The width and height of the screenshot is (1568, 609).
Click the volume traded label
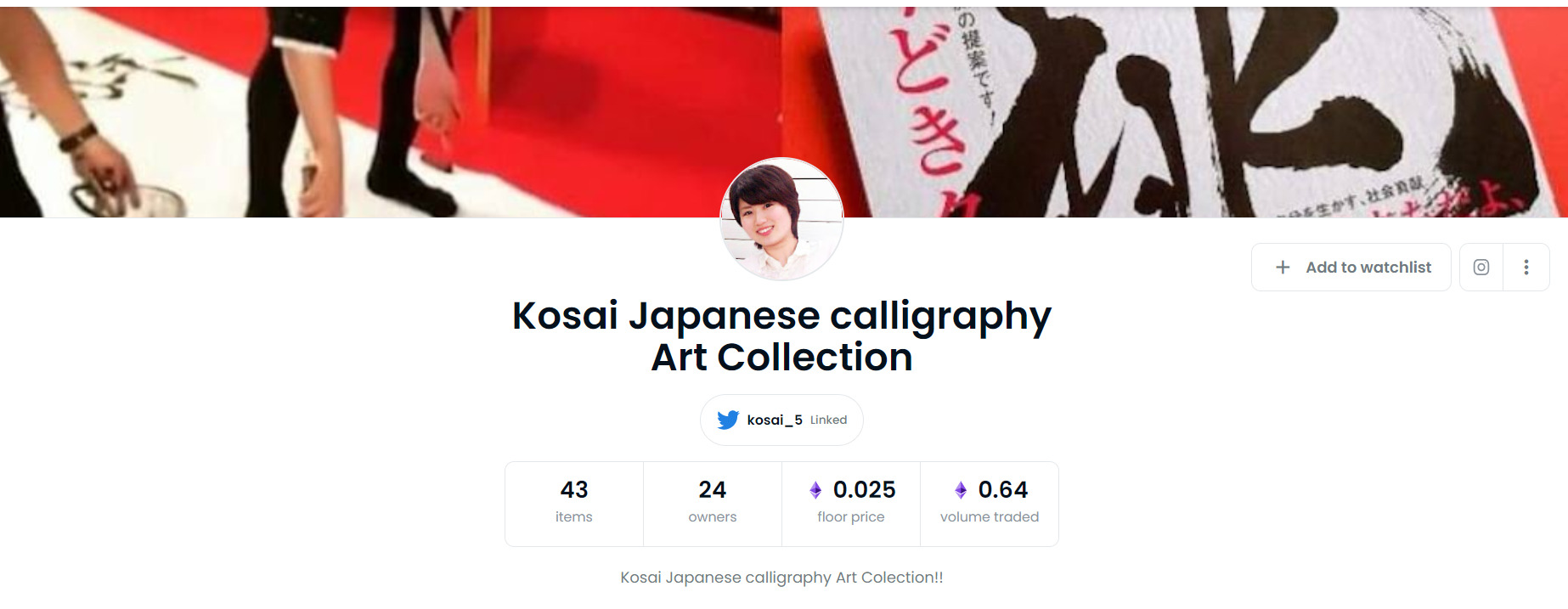coord(990,516)
